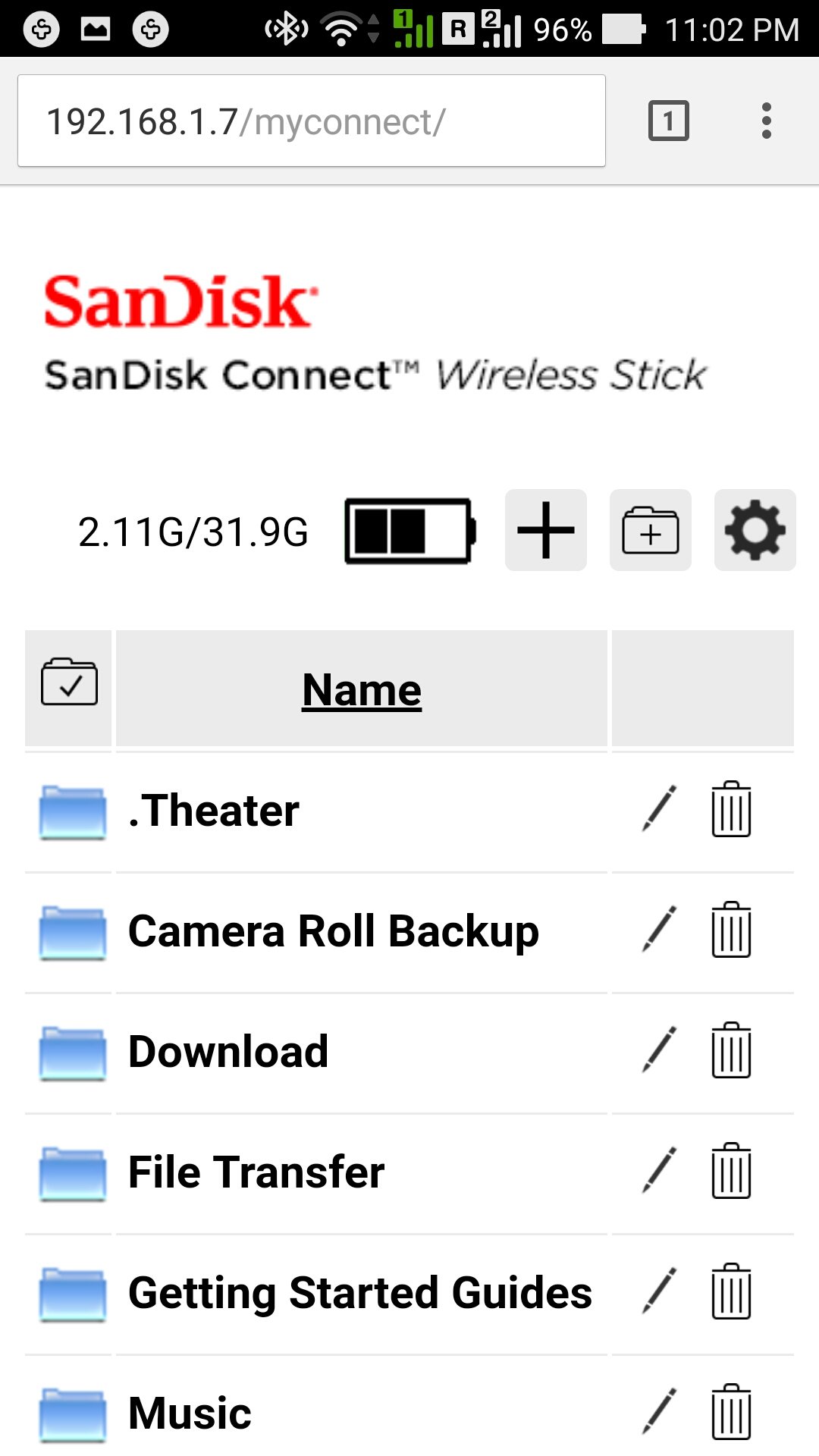Viewport: 819px width, 1456px height.
Task: Tap the Wireless Stick battery indicator
Action: coord(410,531)
